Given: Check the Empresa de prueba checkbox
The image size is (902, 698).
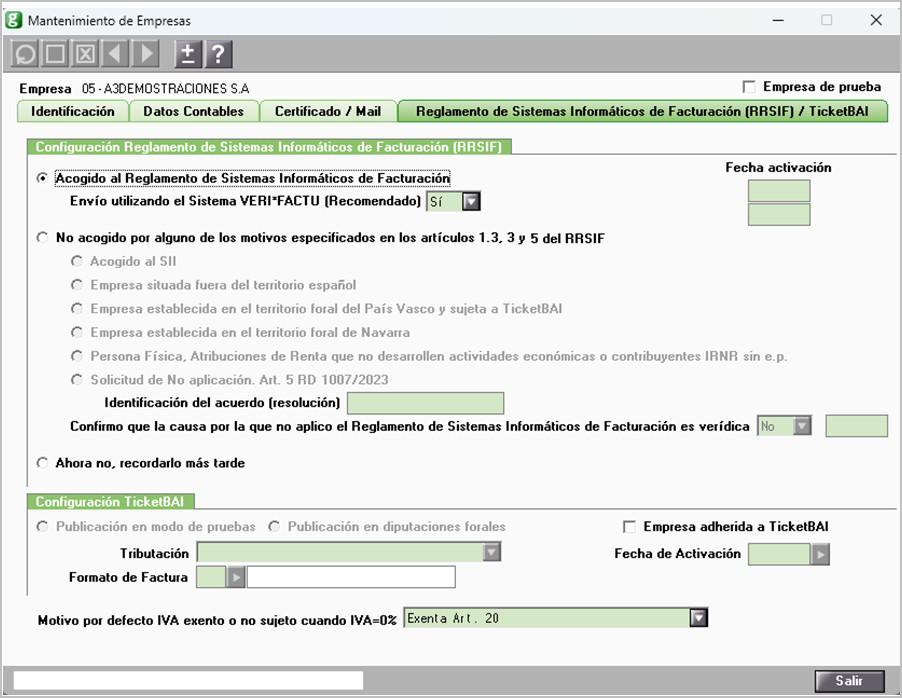Looking at the screenshot, I should point(749,87).
